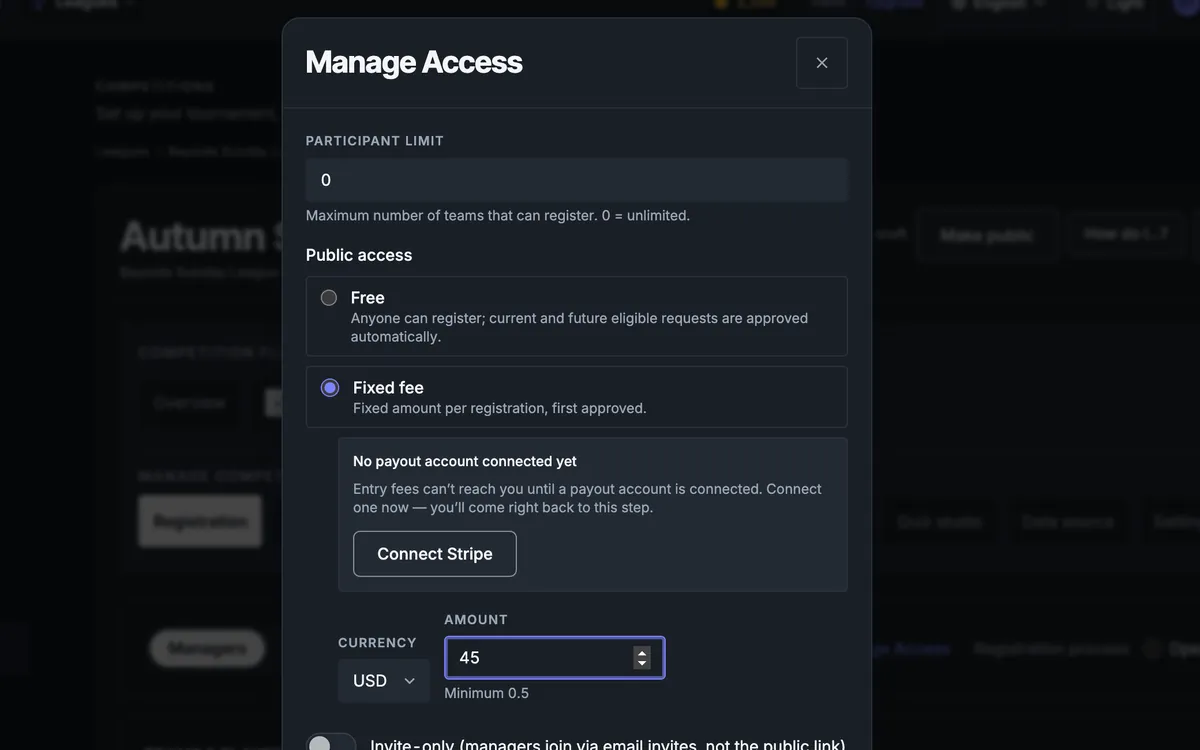Image resolution: width=1200 pixels, height=750 pixels.
Task: Increase amount using stepper up arrow
Action: (642, 652)
